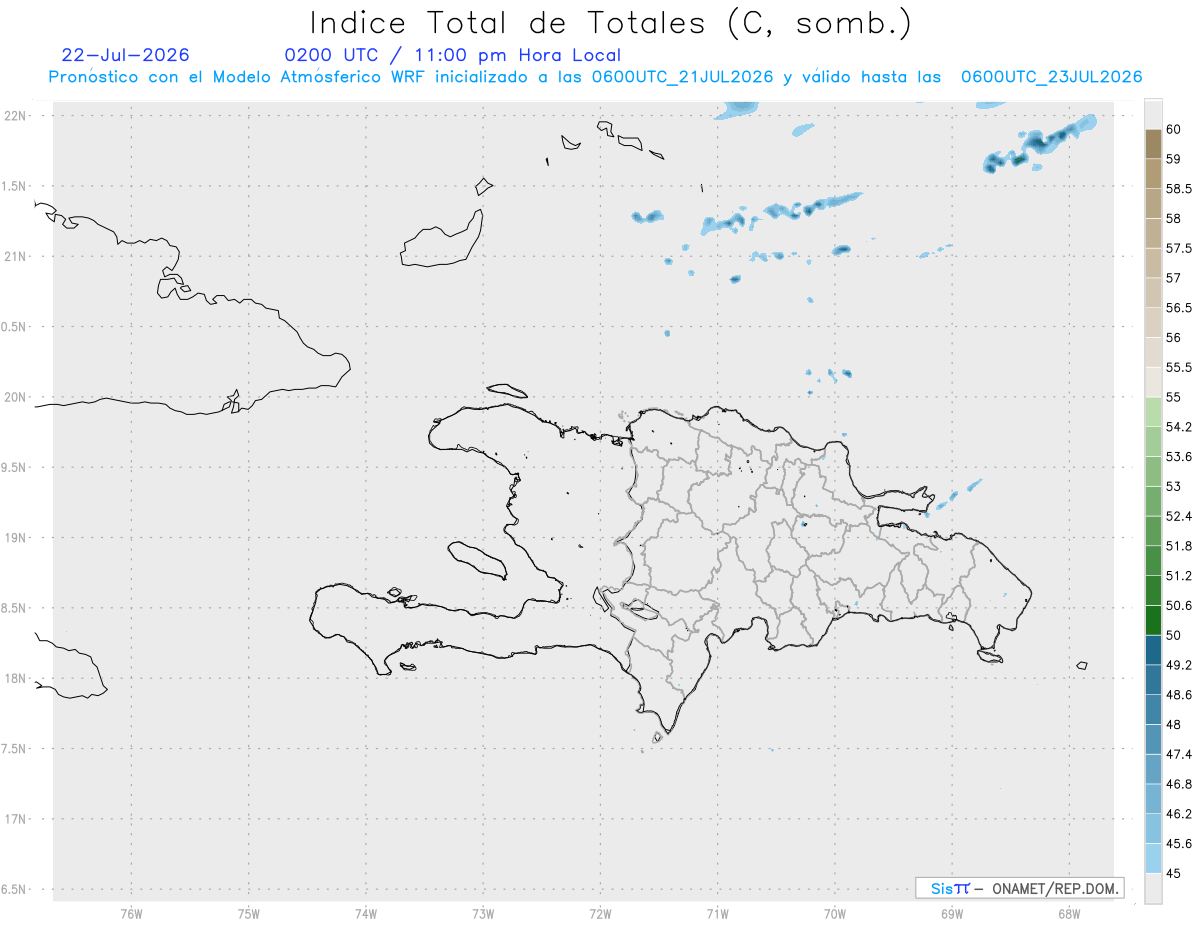
Task: Click the "71W" longitude label
Action: click(x=717, y=914)
